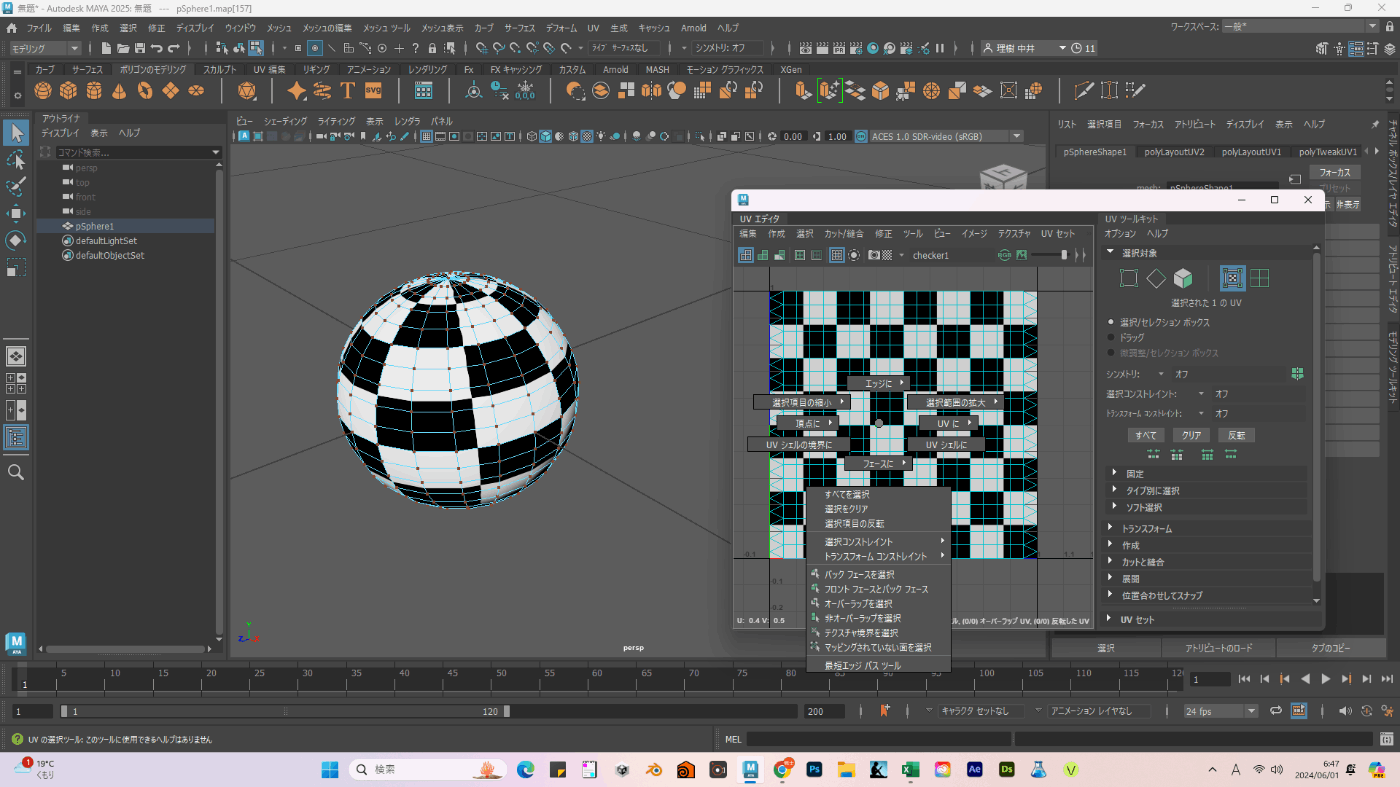Toggle RGB channel display in UV Editor
Screen dimensions: 1400x787
coord(1004,255)
